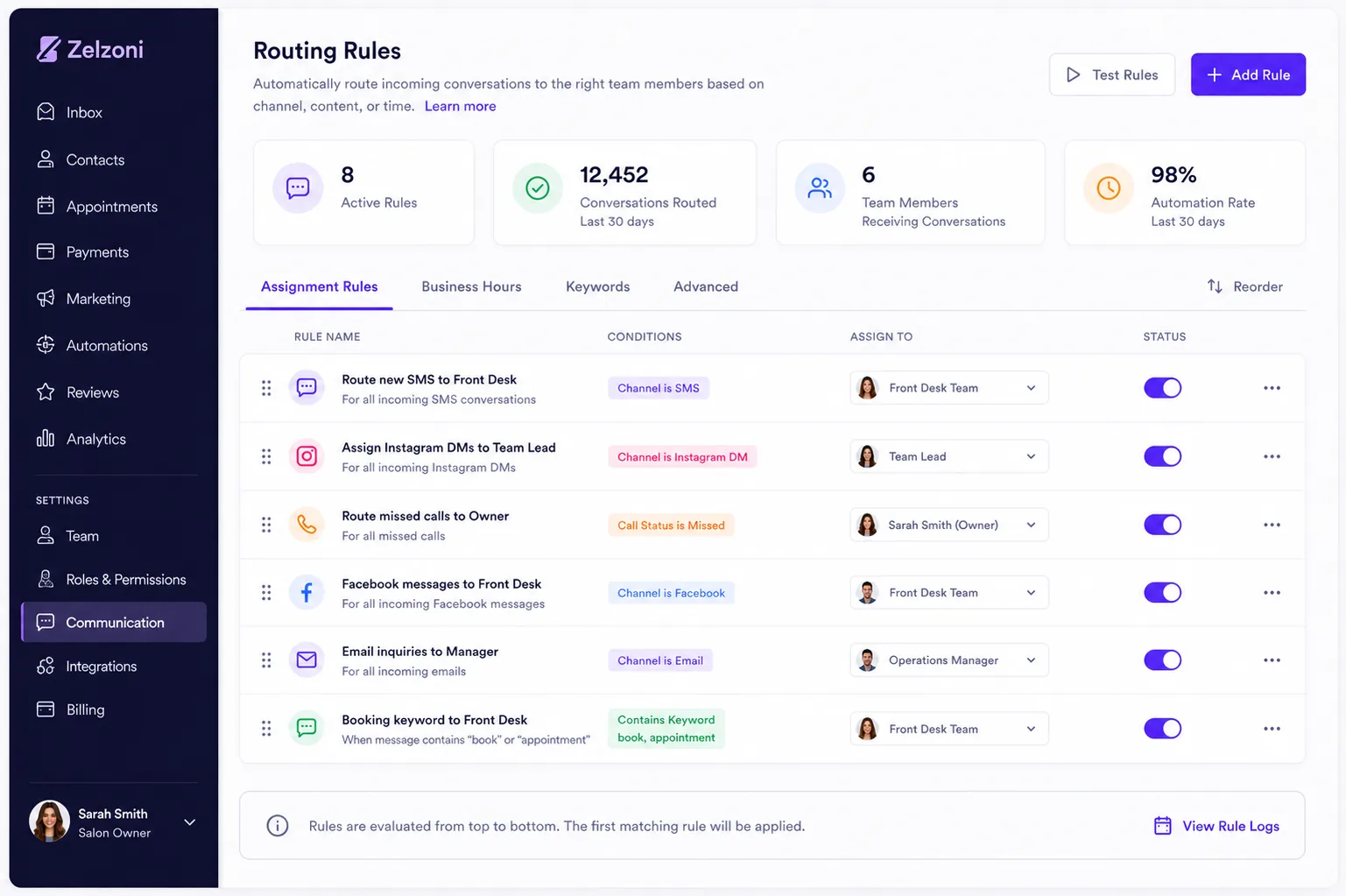Click drag handle of Booking keyword rule

pyautogui.click(x=266, y=729)
